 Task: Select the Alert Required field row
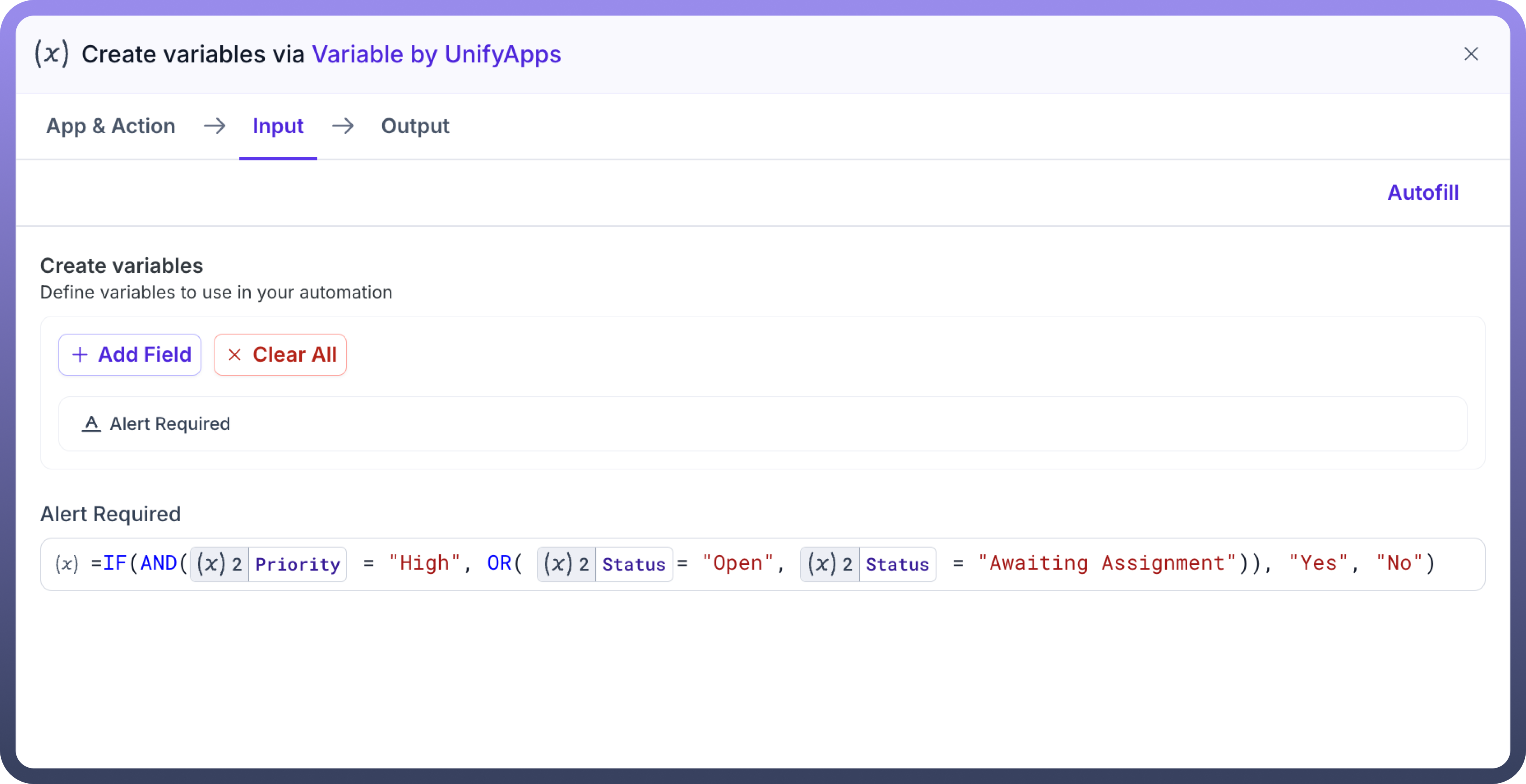762,424
